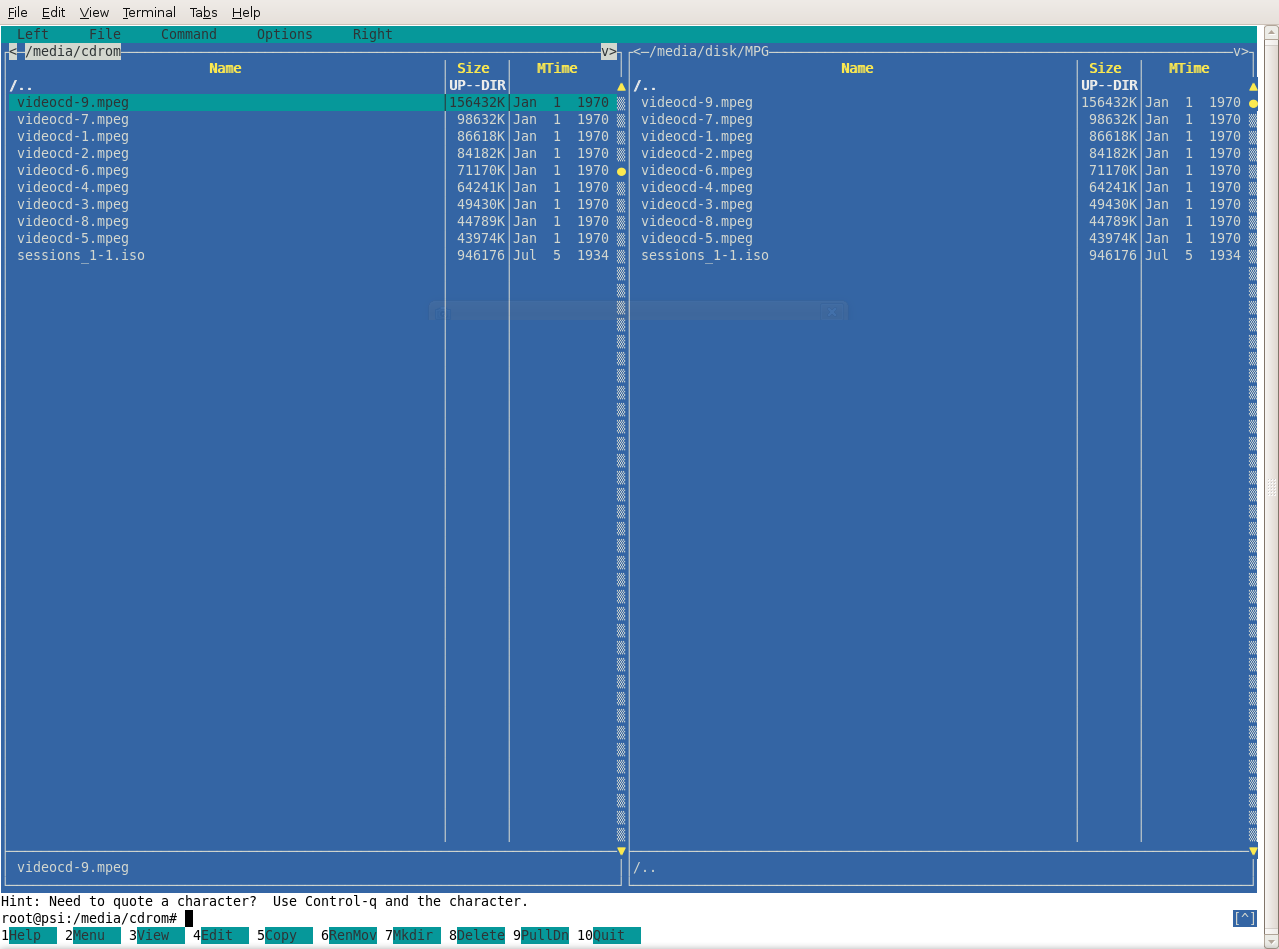1279x949 pixels.
Task: Open the Options menu in Midnight Commander
Action: (284, 34)
